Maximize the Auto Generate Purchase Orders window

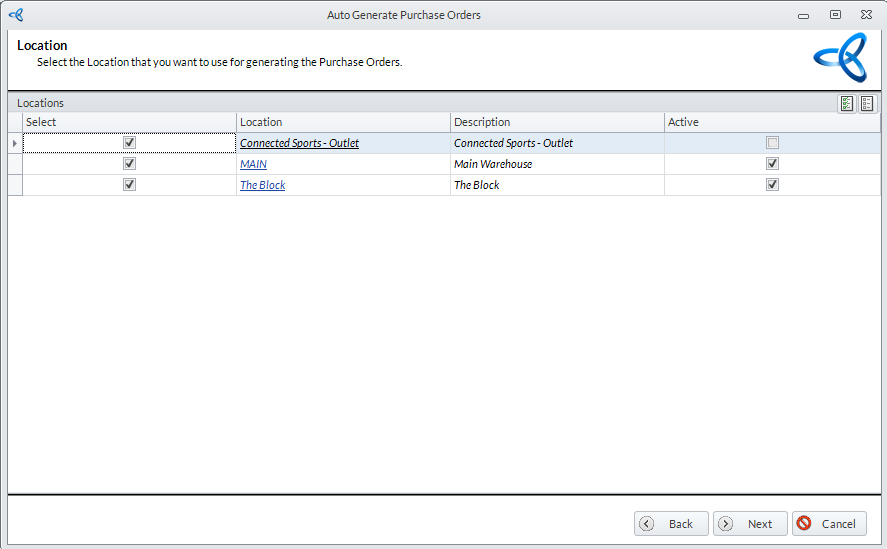(x=835, y=15)
